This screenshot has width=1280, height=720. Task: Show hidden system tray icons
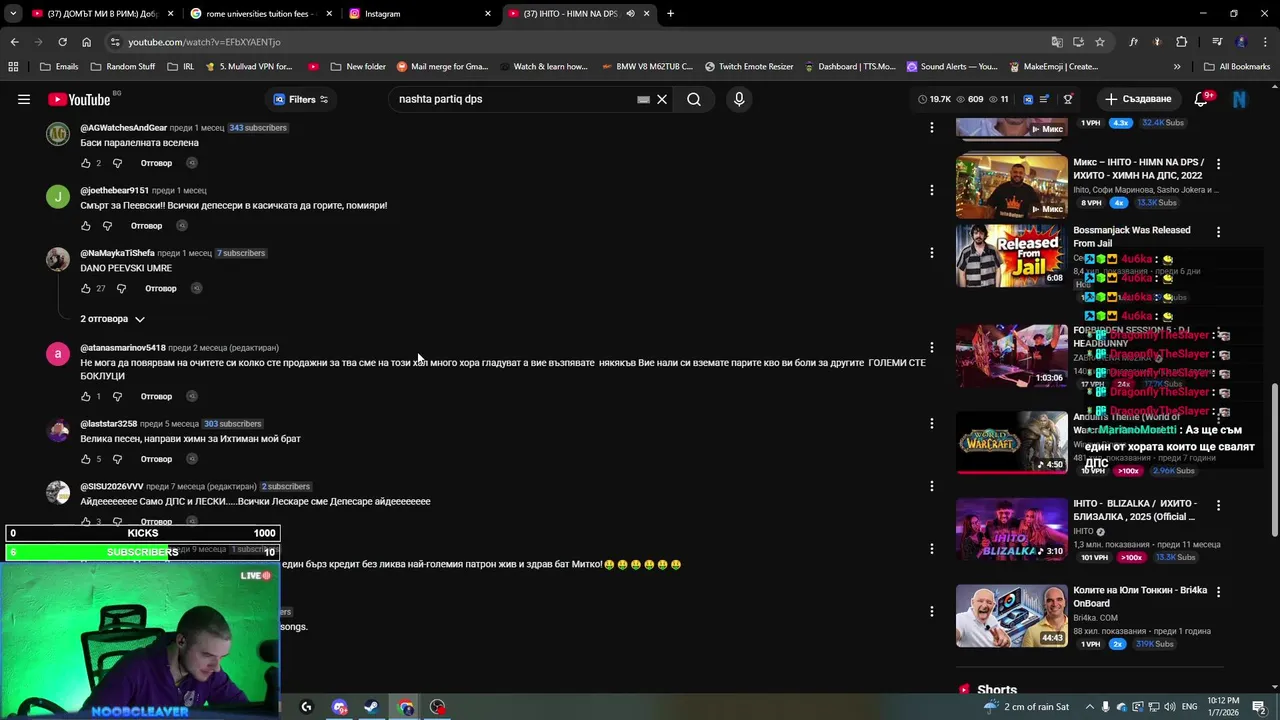coord(1090,707)
